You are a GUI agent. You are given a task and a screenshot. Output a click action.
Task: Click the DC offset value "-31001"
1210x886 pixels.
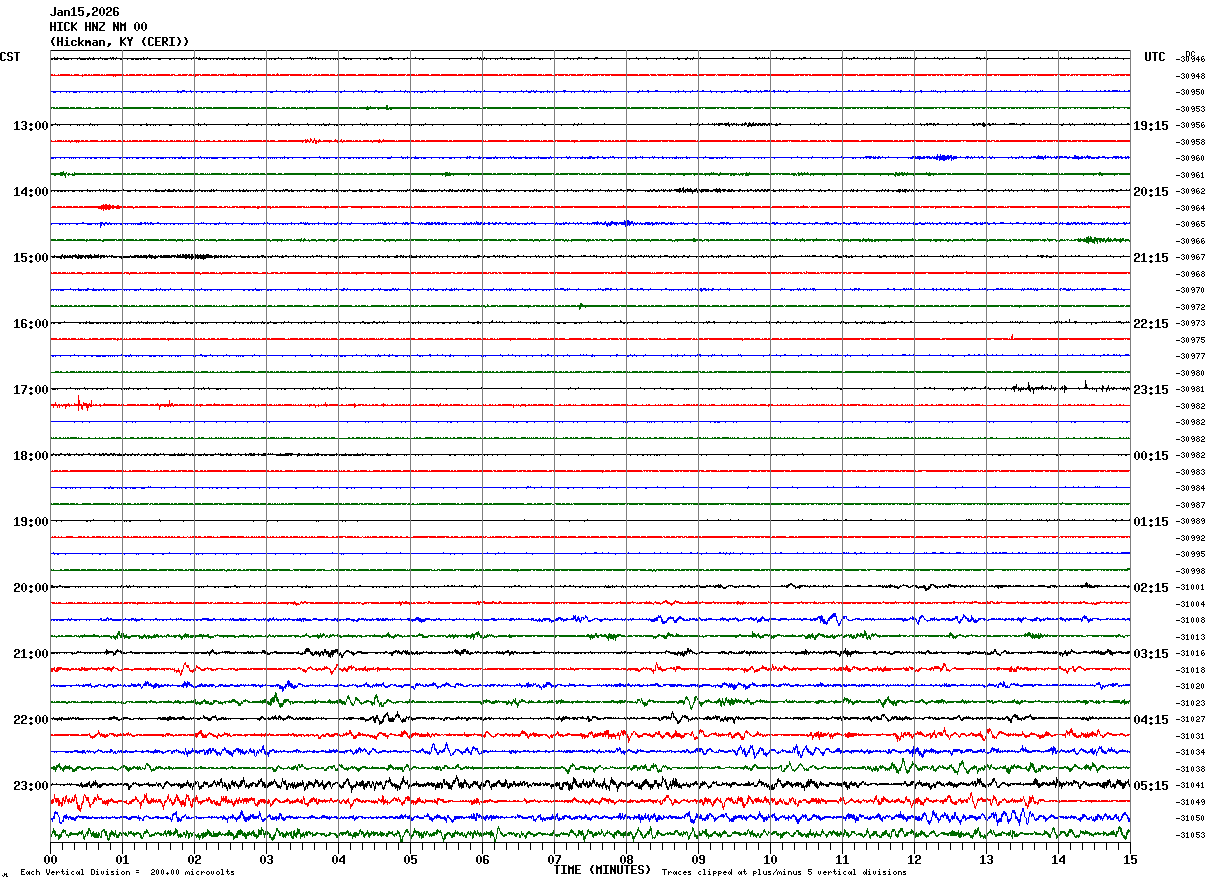1191,588
